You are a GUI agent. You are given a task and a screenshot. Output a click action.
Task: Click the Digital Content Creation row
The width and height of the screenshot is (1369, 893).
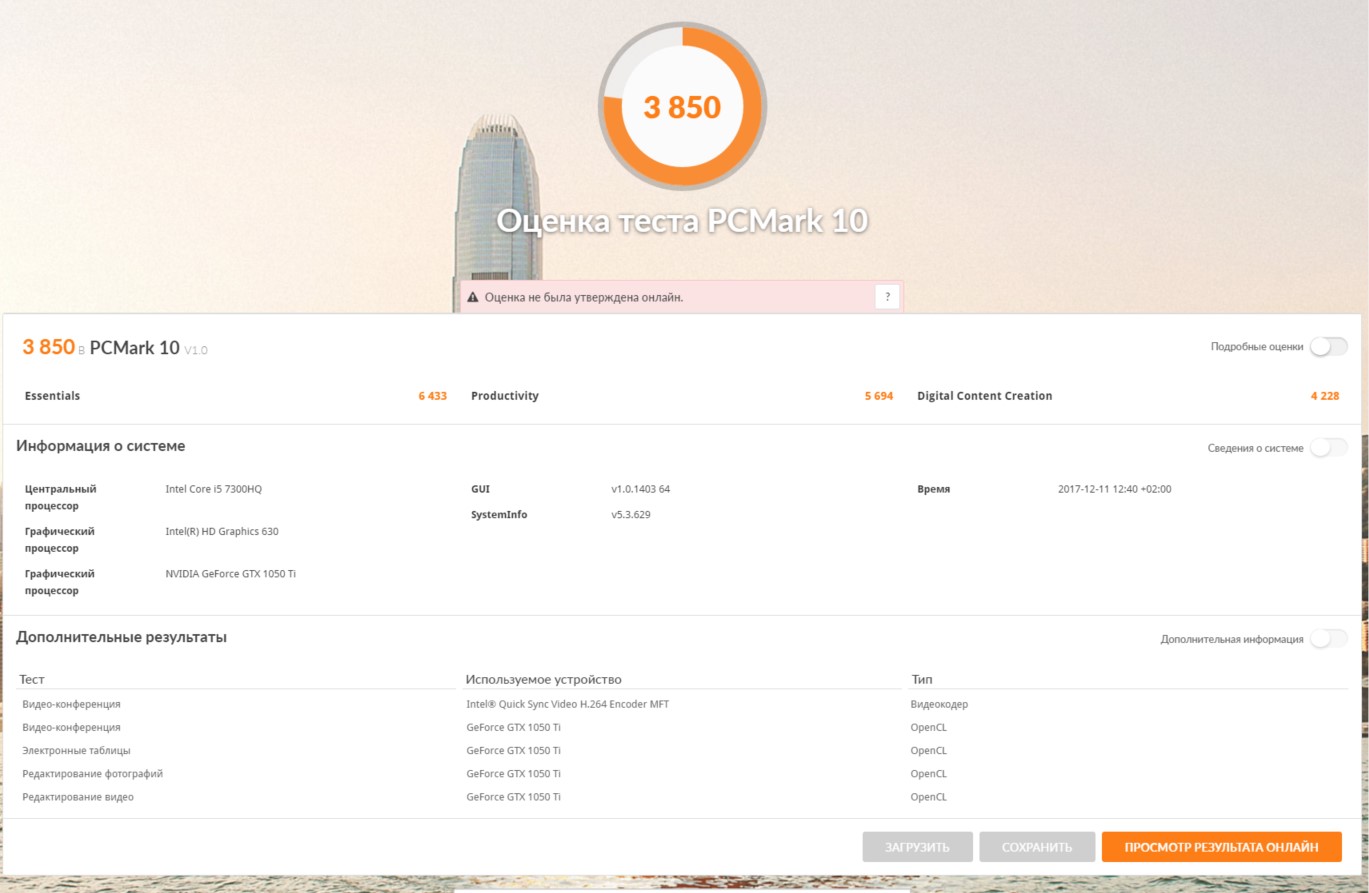1128,396
